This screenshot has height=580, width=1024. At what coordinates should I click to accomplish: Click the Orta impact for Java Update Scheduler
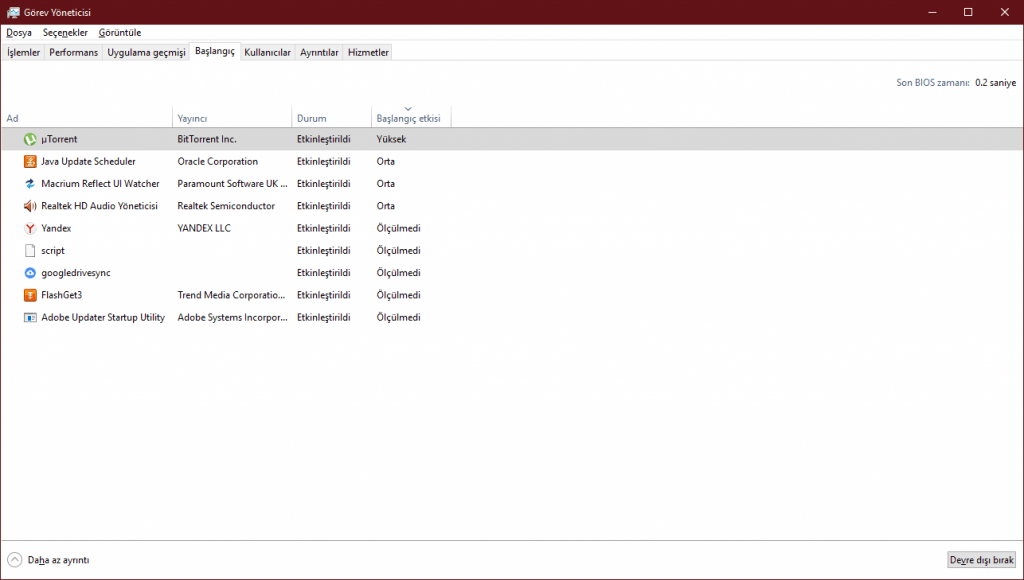[385, 161]
